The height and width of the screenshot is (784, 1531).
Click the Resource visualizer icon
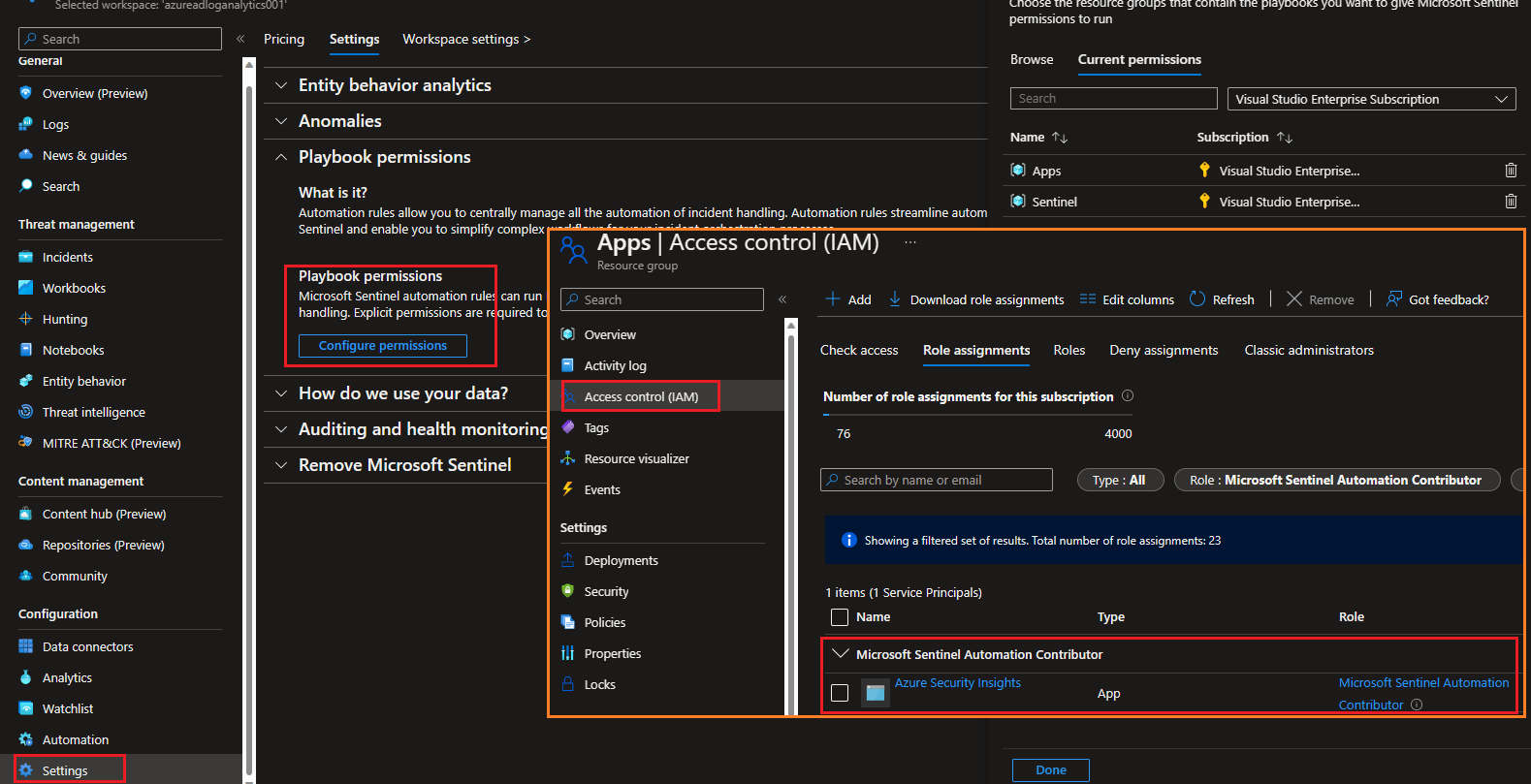coord(568,458)
